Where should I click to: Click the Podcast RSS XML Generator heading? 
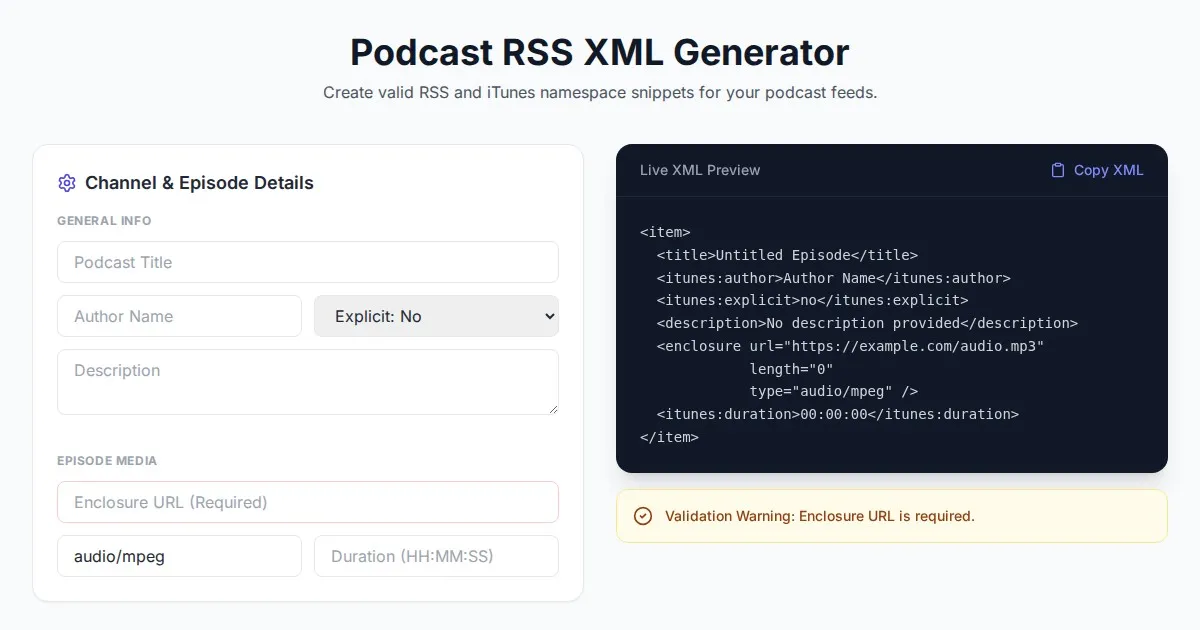(600, 52)
